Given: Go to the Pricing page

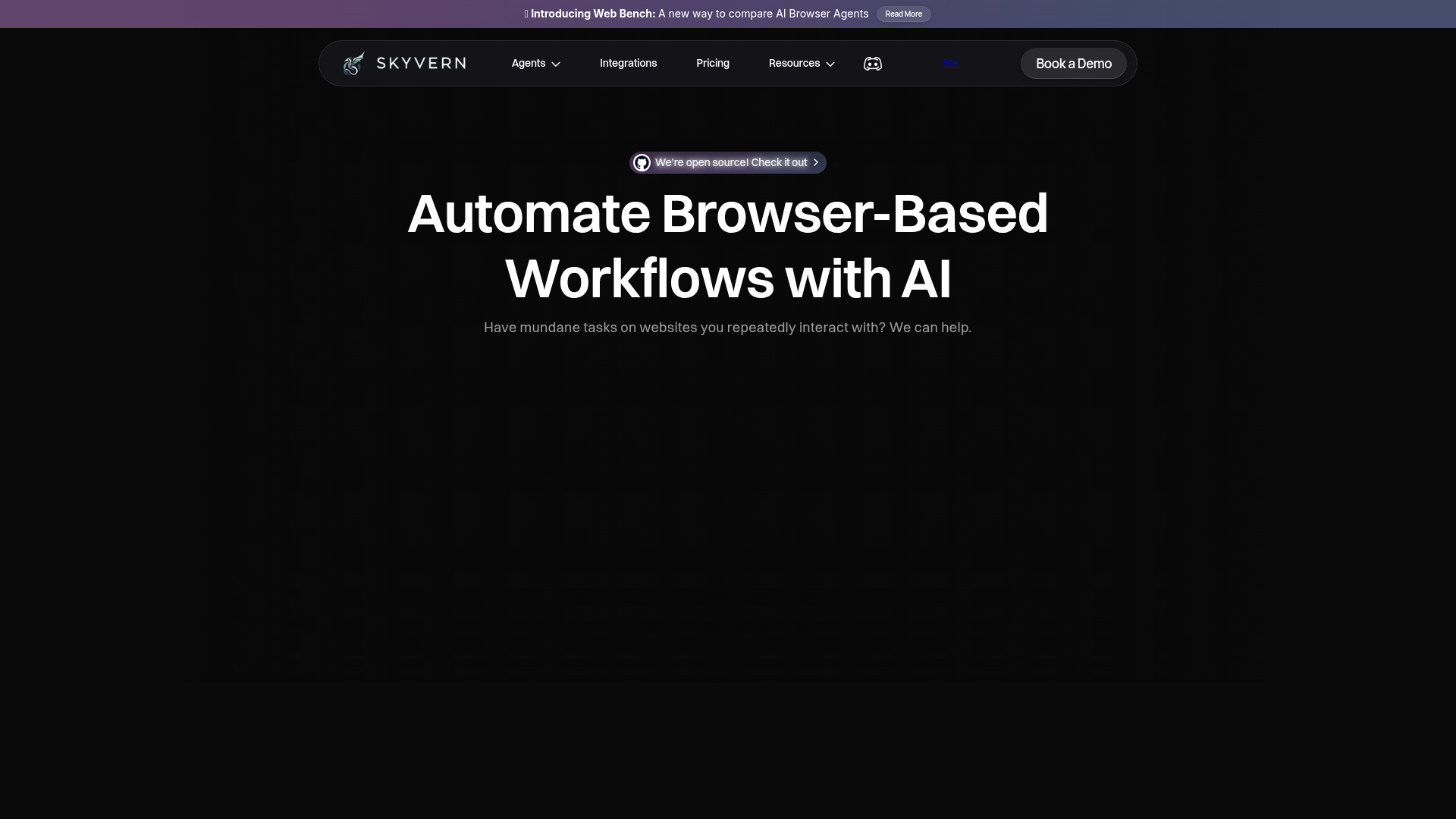Looking at the screenshot, I should pos(712,64).
